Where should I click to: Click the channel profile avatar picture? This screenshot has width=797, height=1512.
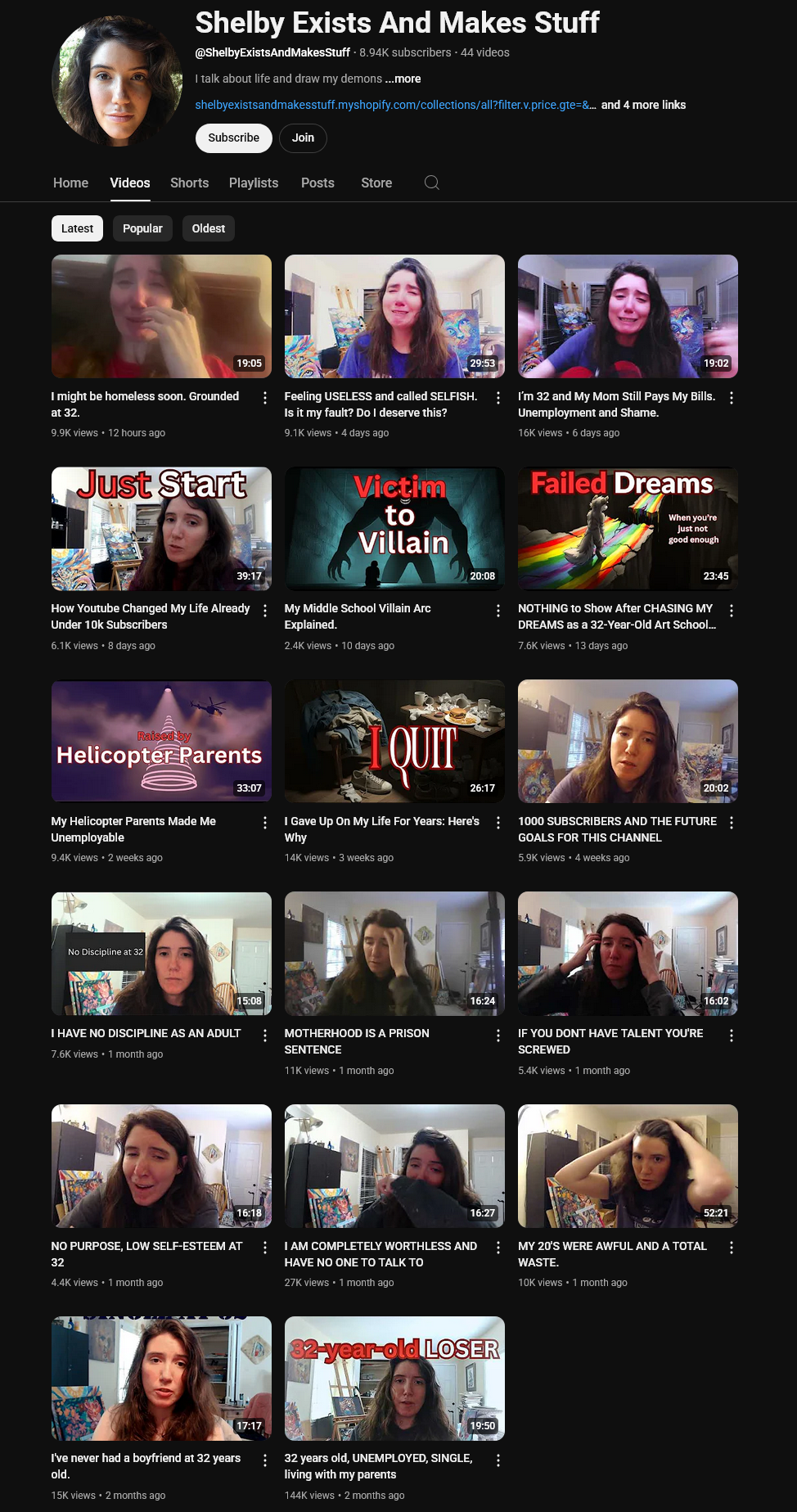(117, 81)
